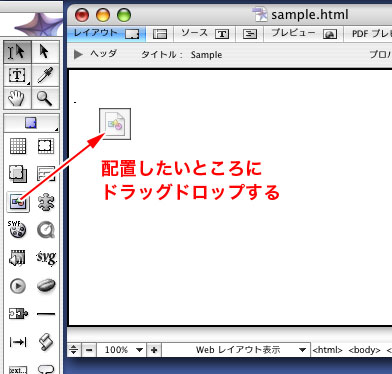392x374 pixels.
Task: Choose the Smart Object image icon
Action: [x=18, y=202]
